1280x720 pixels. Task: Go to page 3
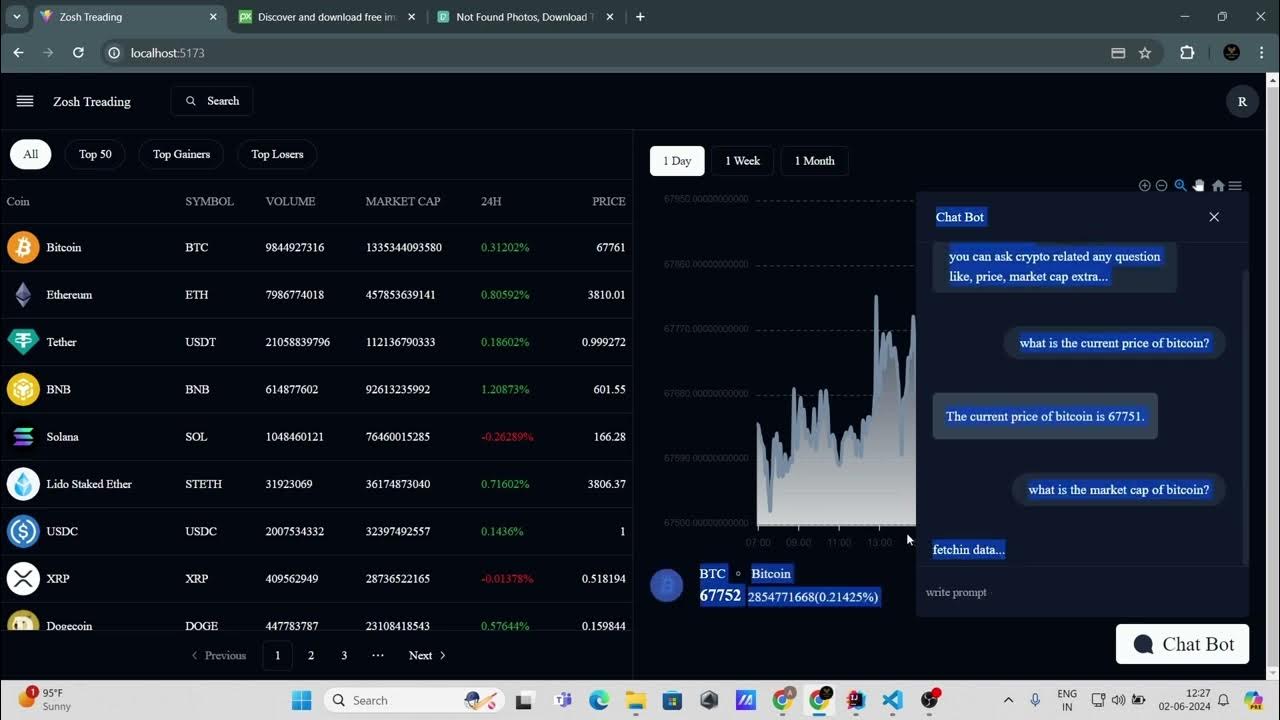pos(344,655)
